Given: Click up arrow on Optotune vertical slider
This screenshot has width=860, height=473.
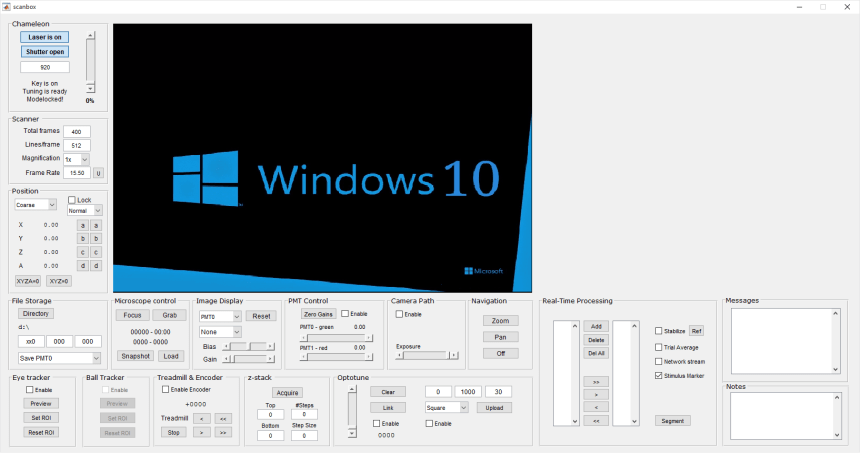Looking at the screenshot, I should coord(352,389).
